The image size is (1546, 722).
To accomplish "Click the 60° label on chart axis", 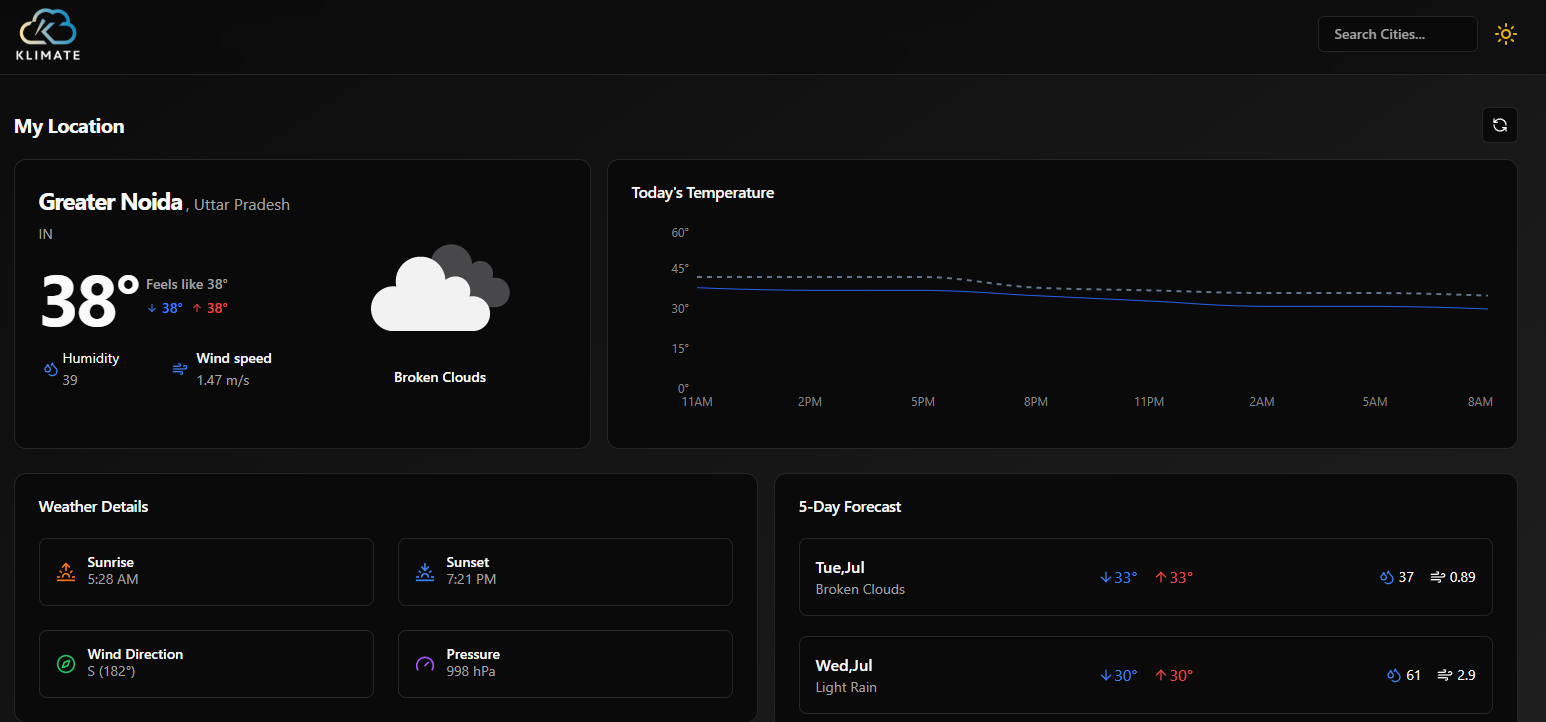I will pyautogui.click(x=680, y=233).
